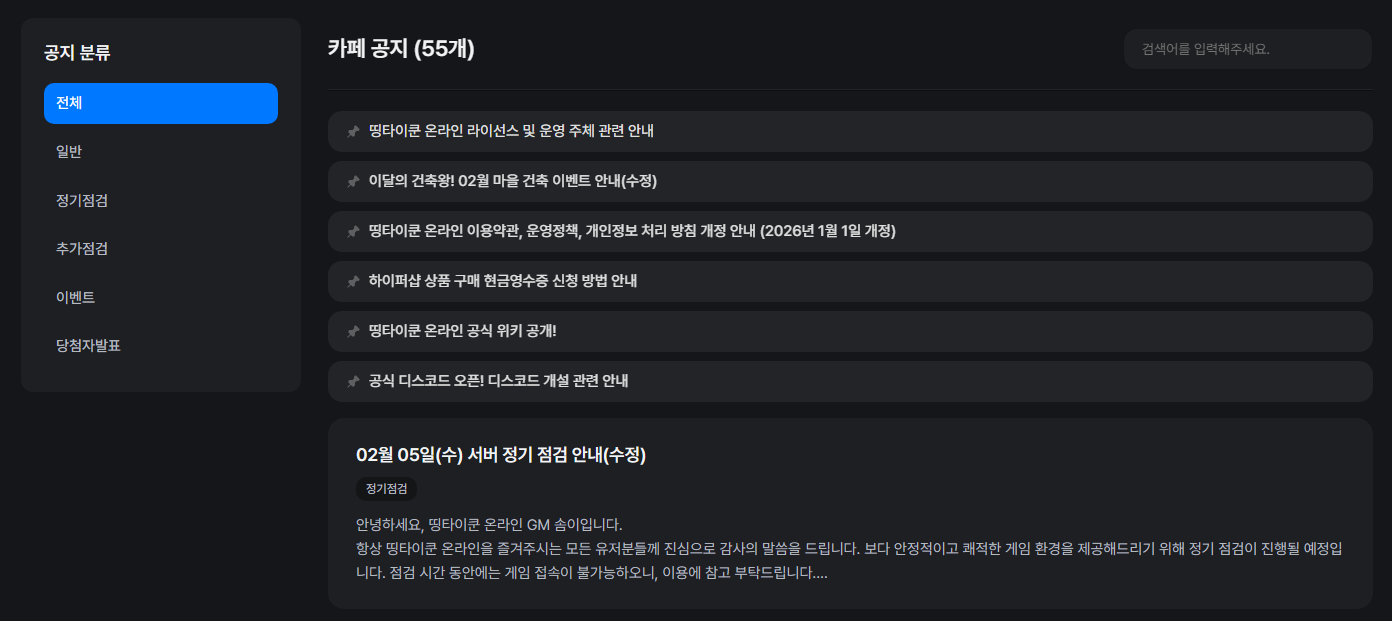
Task: Focus the 검색어를 입력해주세요 search field
Action: 1247,49
